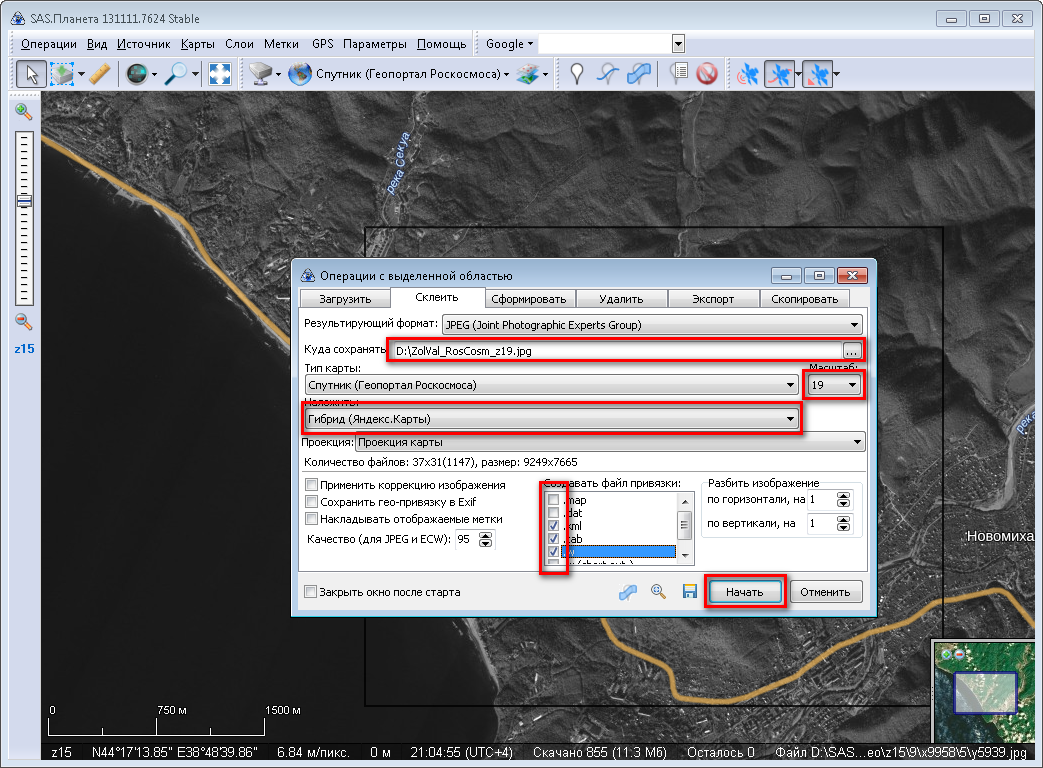This screenshot has width=1043, height=768.
Task: Open the Масштаб 19 zoom dropdown
Action: [x=834, y=385]
